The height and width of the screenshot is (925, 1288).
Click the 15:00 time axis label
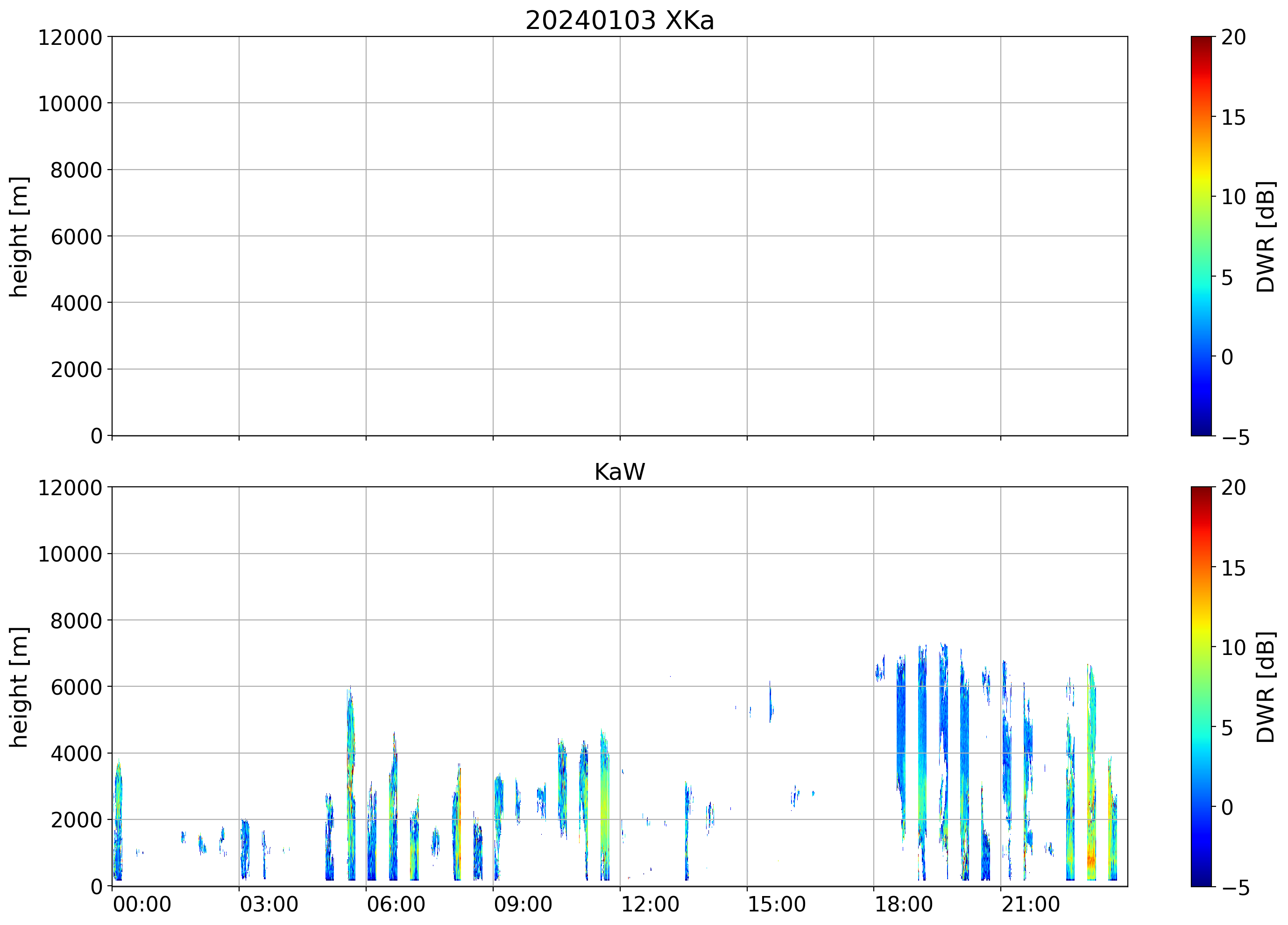(776, 904)
